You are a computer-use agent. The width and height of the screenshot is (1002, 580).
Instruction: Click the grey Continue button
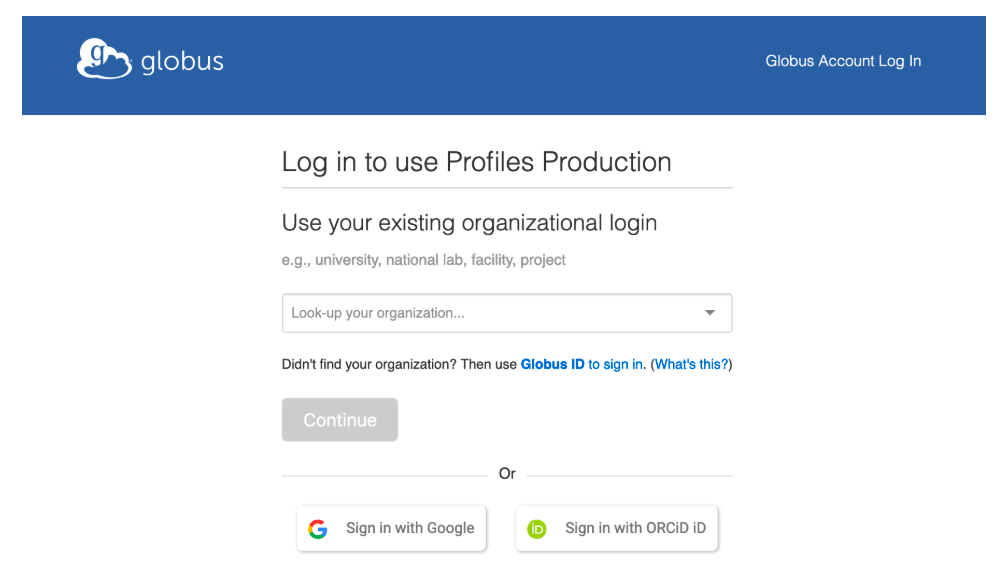pos(340,420)
